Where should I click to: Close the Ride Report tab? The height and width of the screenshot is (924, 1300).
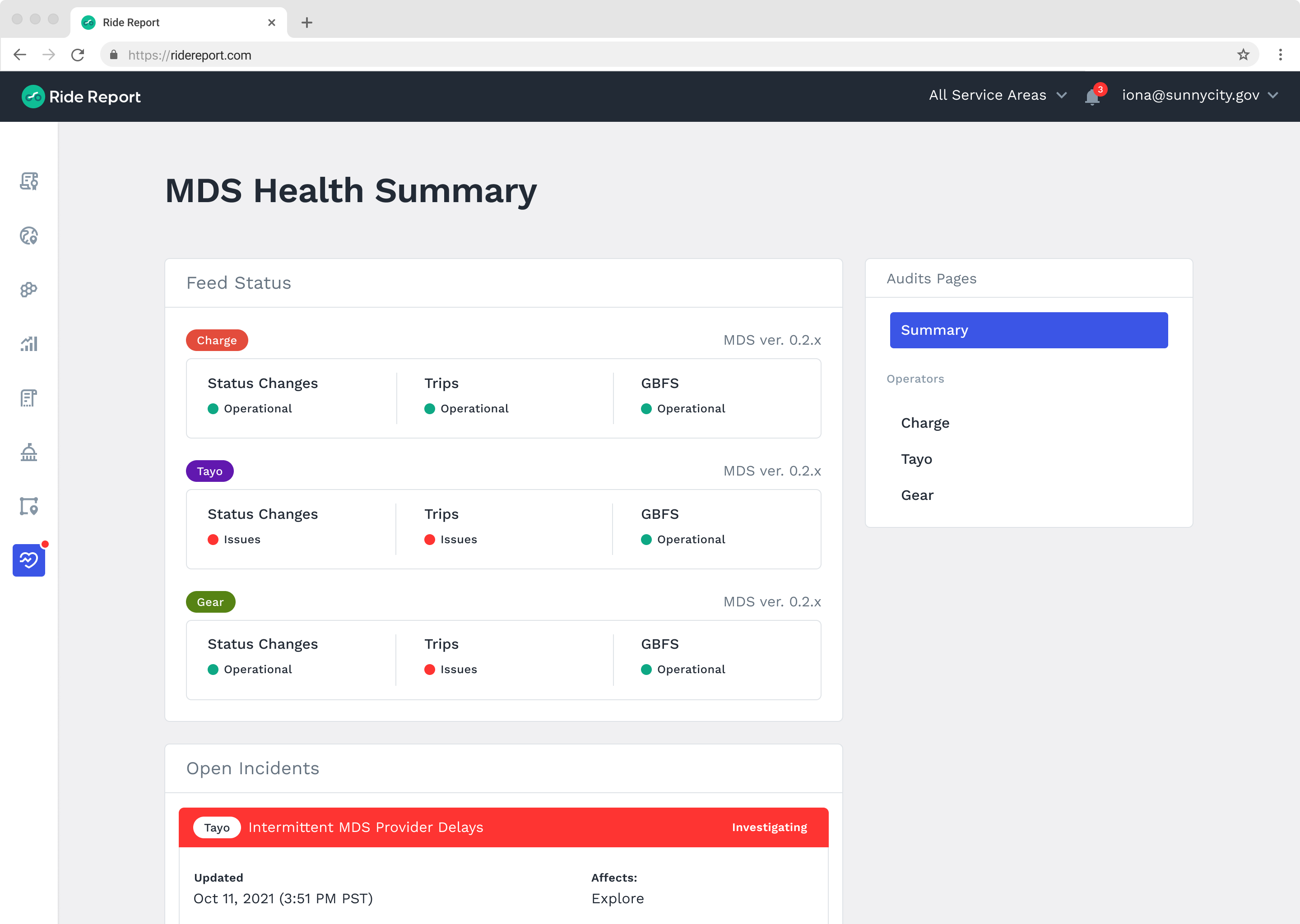point(271,23)
